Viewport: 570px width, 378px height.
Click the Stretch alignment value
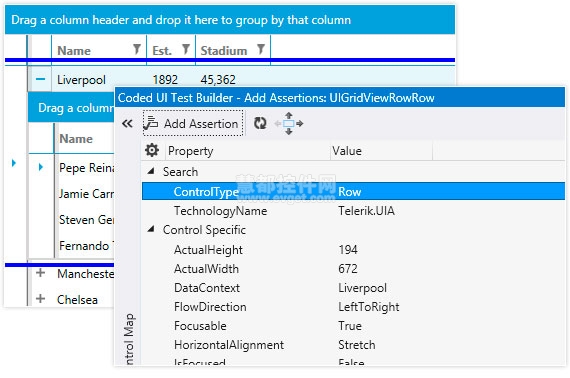click(x=357, y=345)
